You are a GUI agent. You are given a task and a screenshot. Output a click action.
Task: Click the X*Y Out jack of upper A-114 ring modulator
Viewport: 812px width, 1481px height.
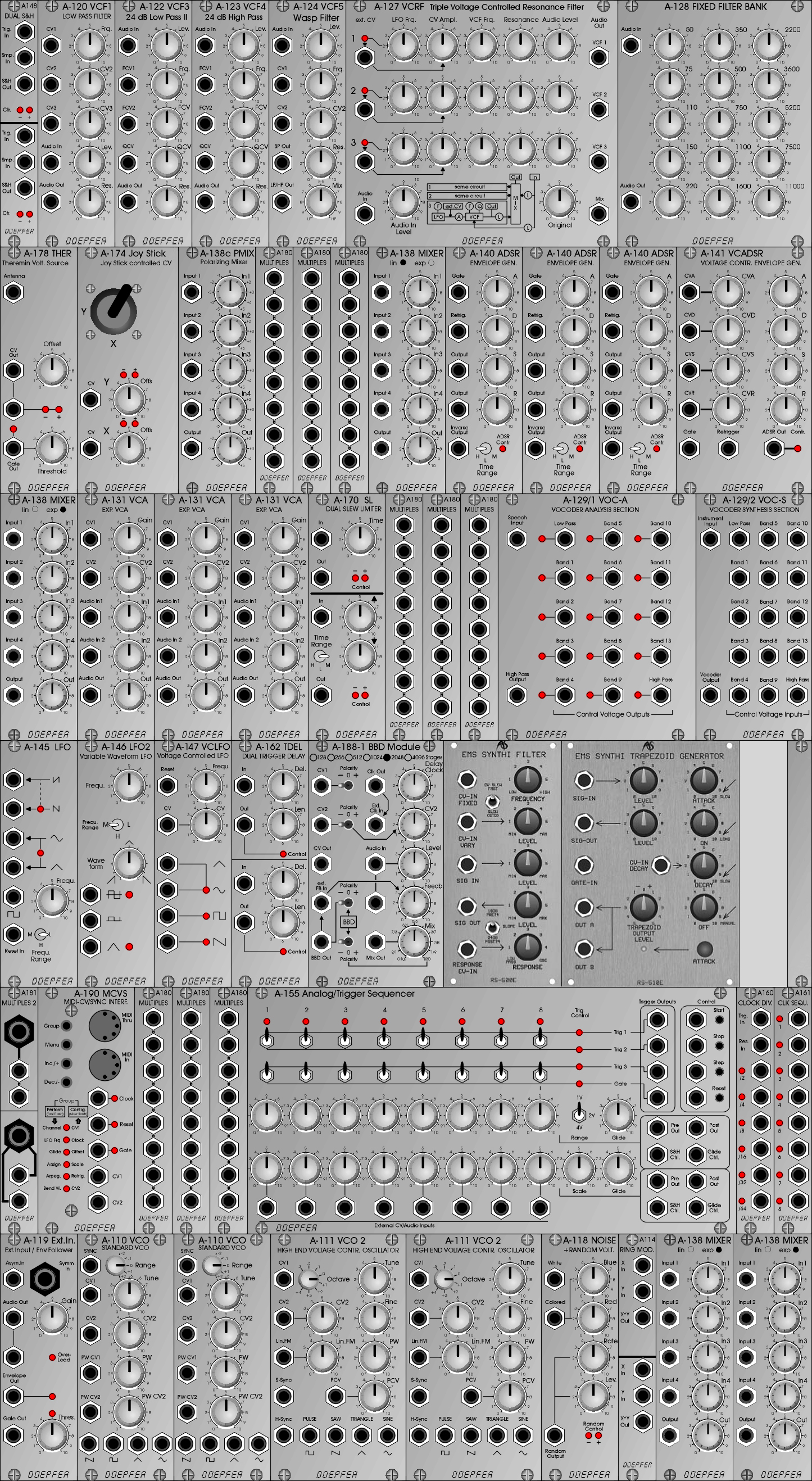[x=642, y=1317]
